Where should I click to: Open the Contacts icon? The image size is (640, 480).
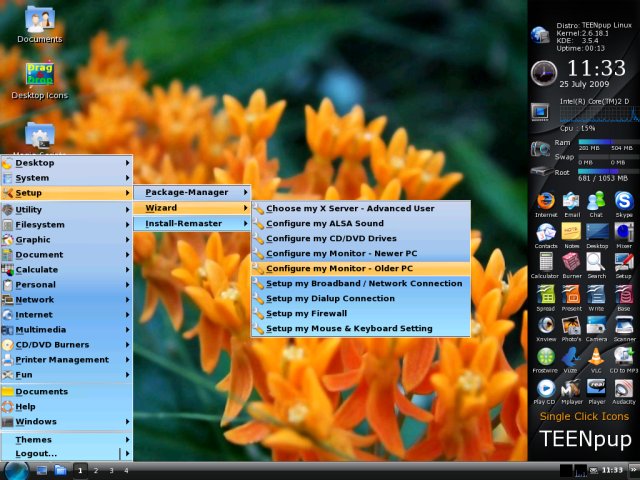(546, 232)
